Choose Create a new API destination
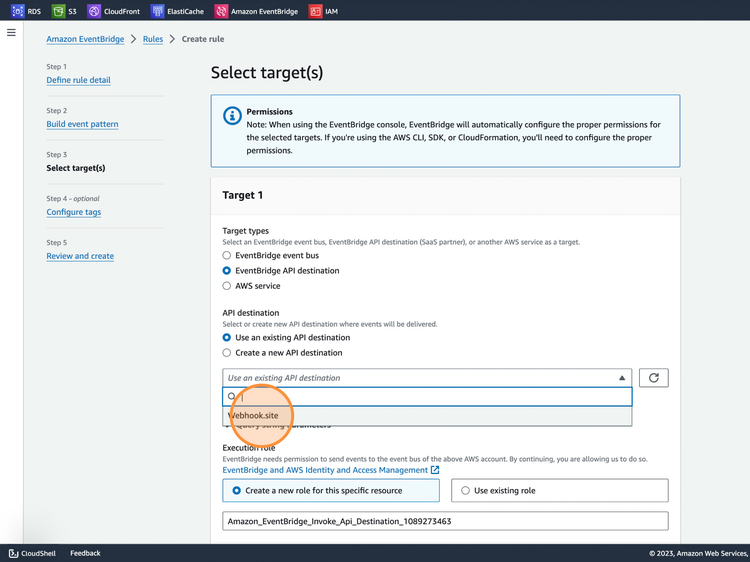 (227, 353)
